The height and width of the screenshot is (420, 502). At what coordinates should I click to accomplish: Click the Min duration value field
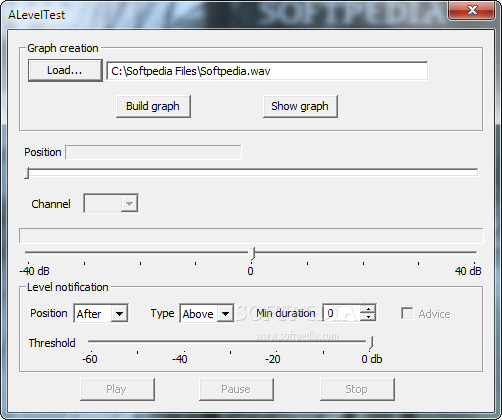coord(342,313)
